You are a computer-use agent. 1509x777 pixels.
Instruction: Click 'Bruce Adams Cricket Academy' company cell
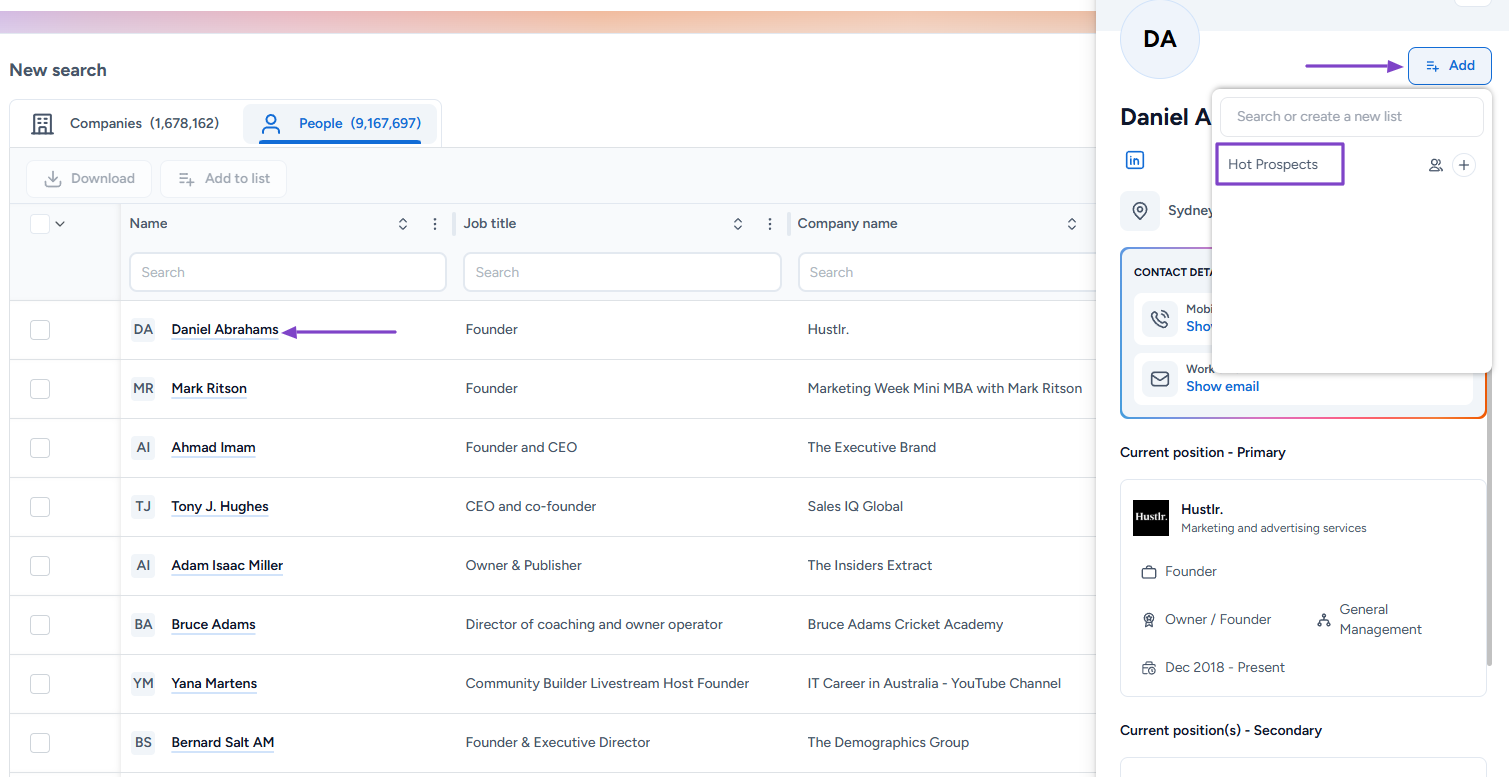(x=905, y=624)
